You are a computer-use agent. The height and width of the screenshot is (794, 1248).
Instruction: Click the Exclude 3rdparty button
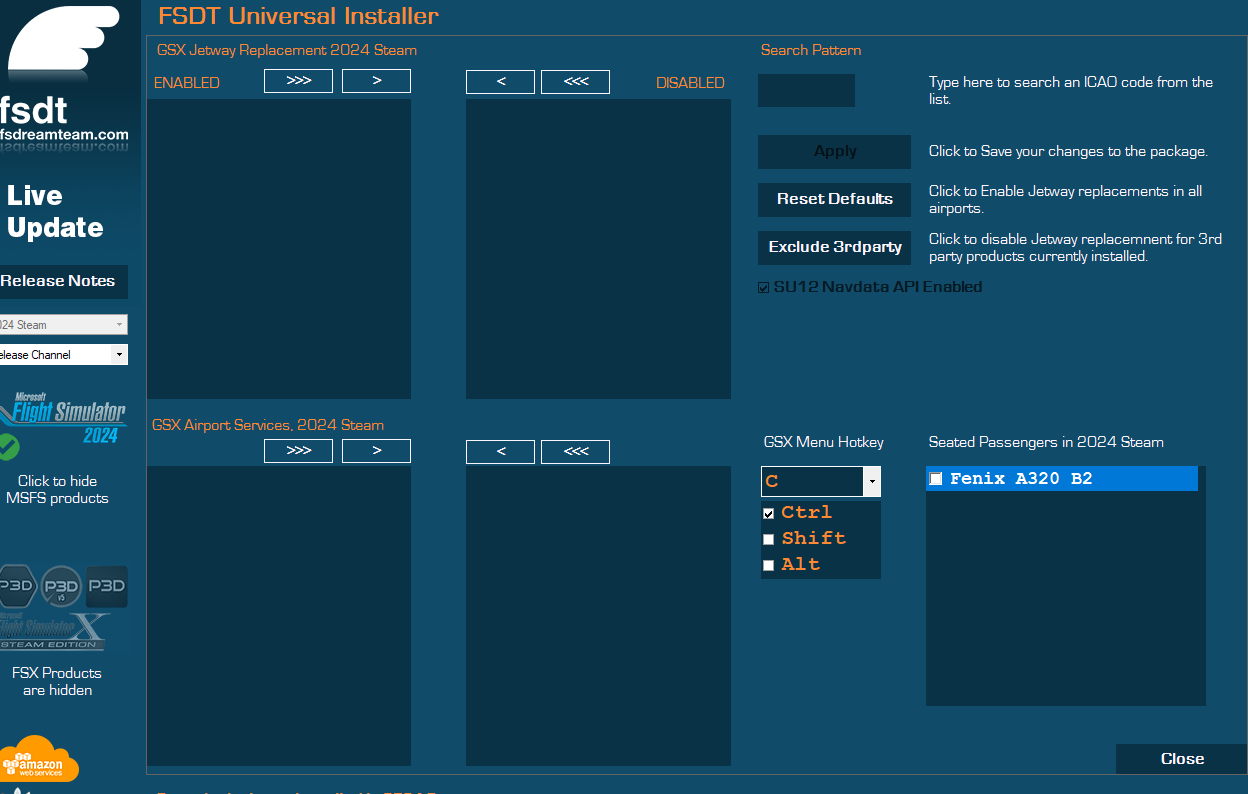[x=834, y=247]
